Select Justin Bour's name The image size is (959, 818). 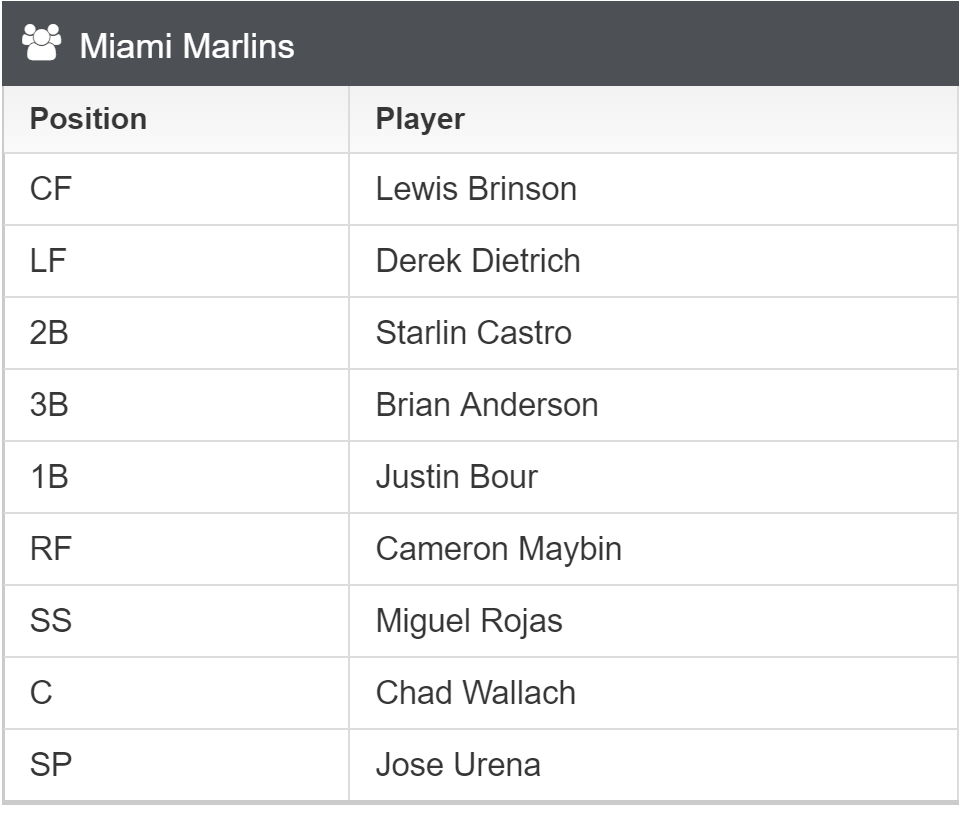tap(457, 477)
